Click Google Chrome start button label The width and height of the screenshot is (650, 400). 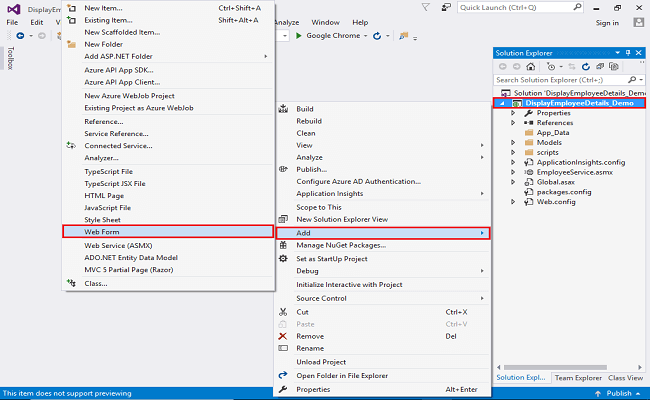[333, 36]
